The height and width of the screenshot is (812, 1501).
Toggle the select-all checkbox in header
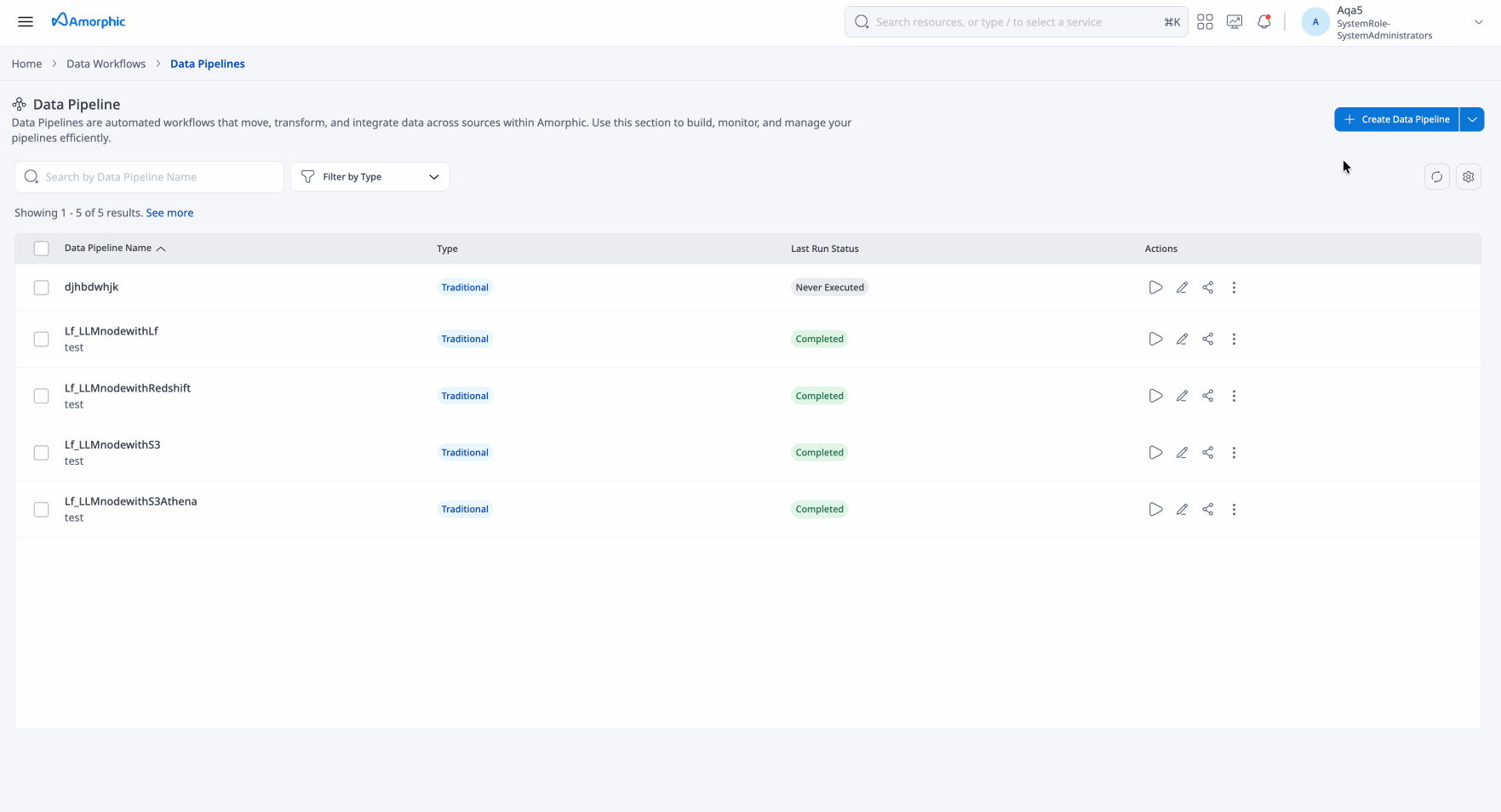click(41, 249)
